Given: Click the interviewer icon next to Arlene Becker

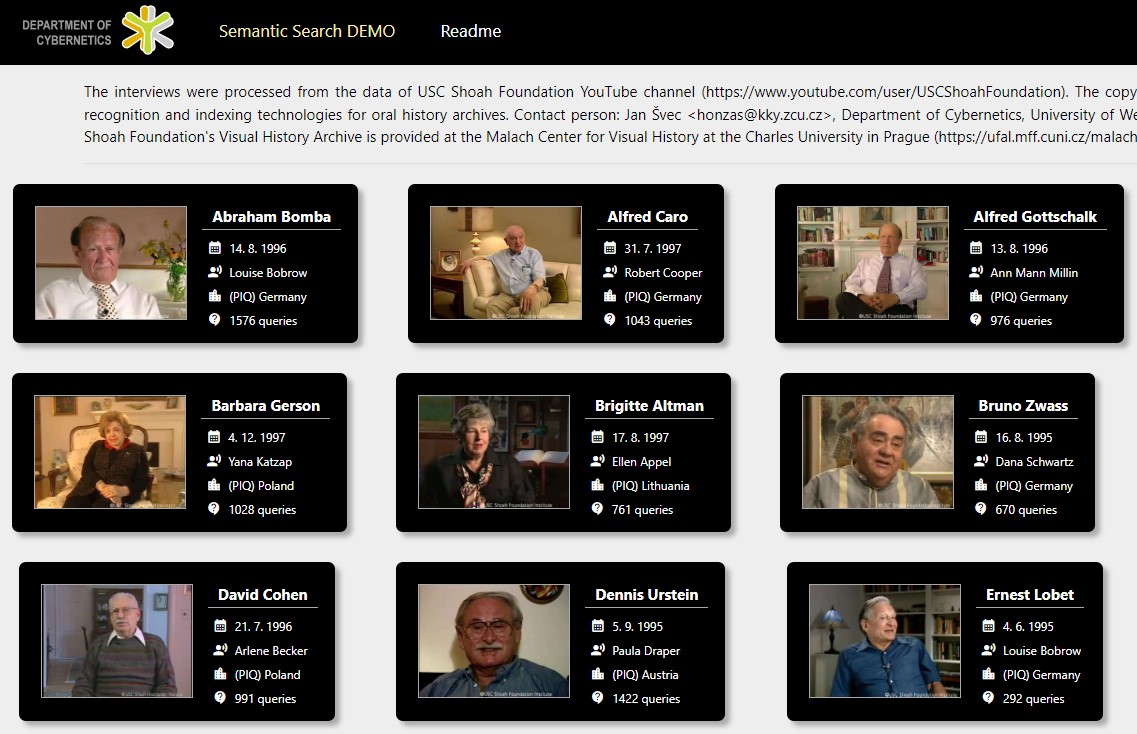Looking at the screenshot, I should pos(220,650).
